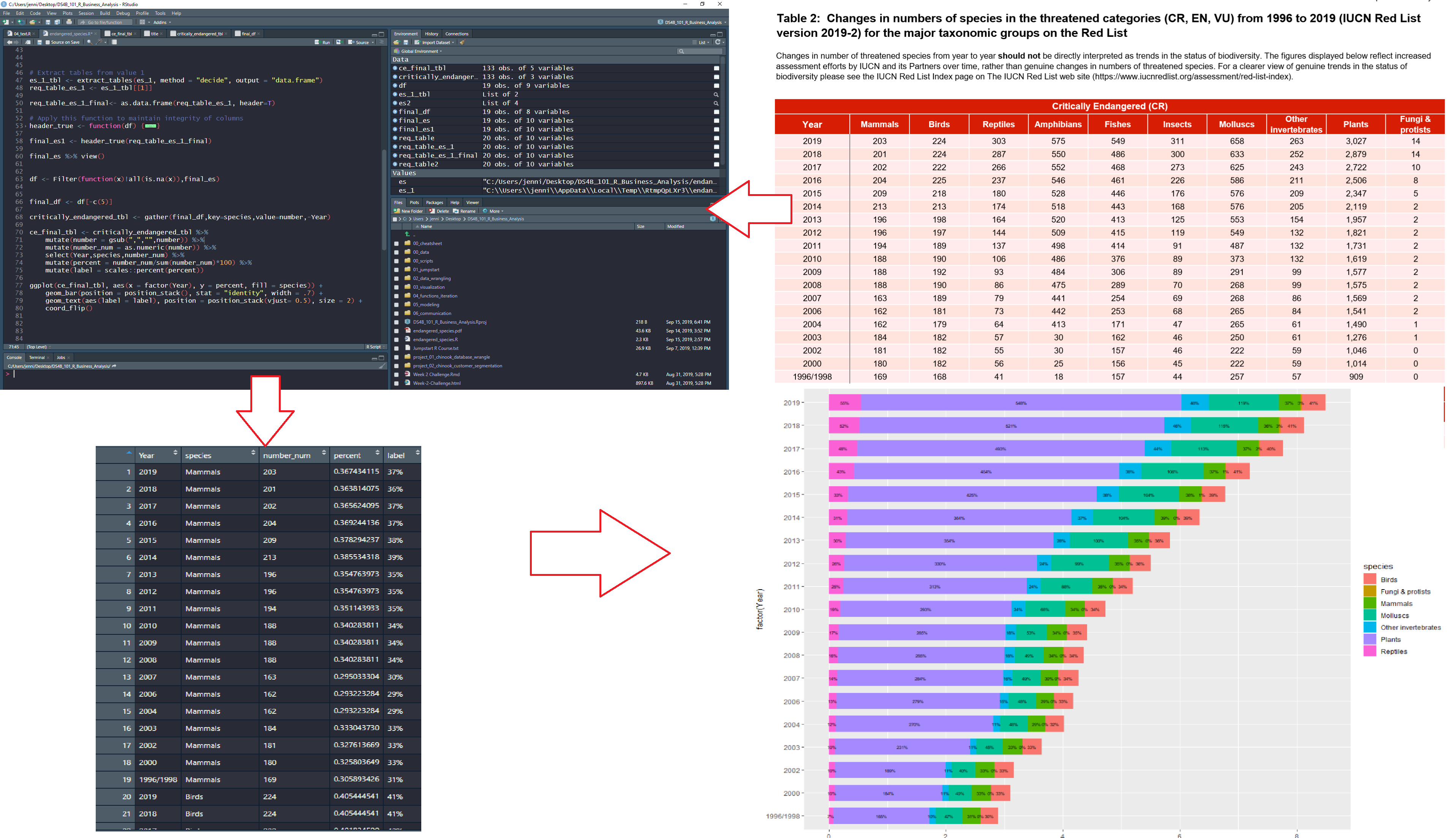Click the Birds salmon legend swatch in chart
1456x838 pixels.
1370,580
